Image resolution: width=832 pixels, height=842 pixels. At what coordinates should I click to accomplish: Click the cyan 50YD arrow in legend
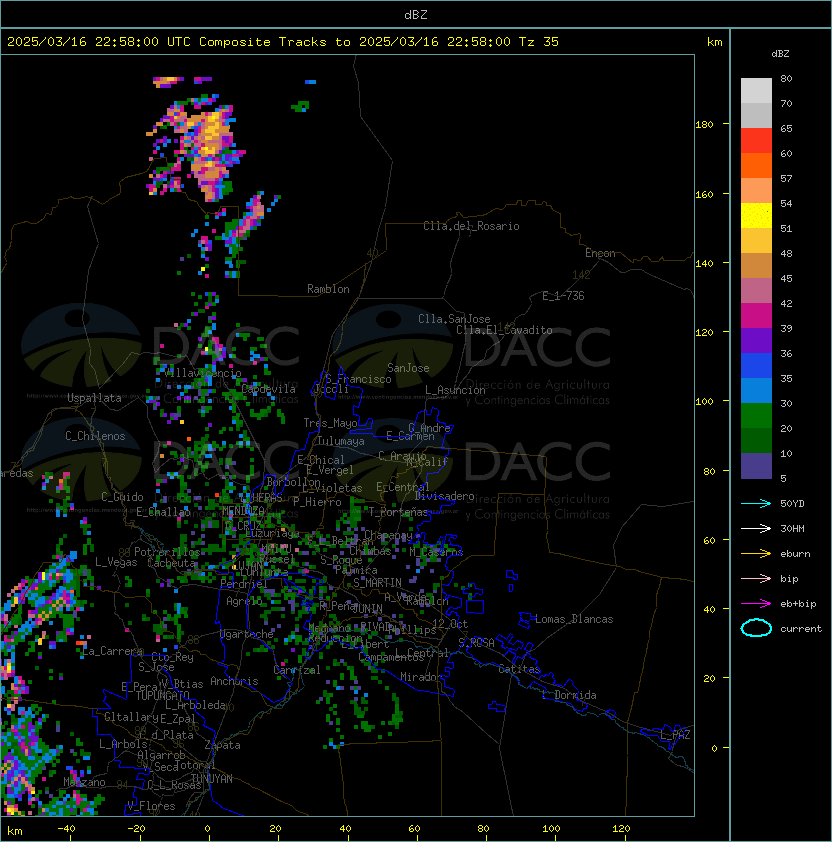click(x=756, y=503)
